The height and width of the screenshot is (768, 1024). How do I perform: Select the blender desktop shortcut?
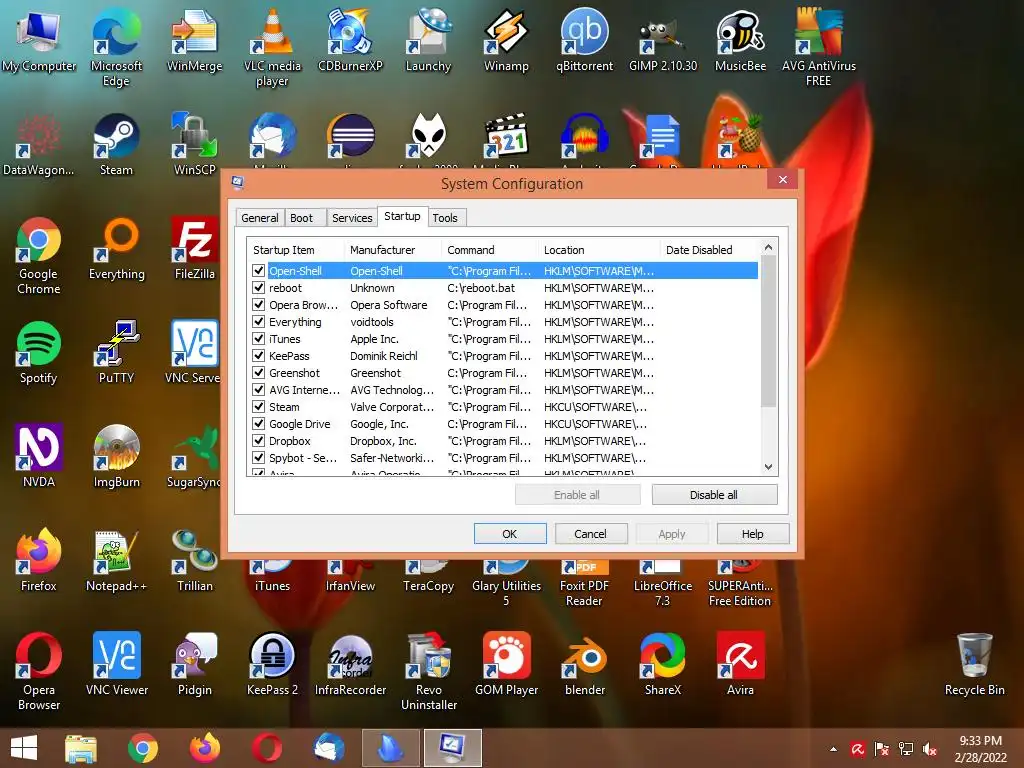(584, 664)
